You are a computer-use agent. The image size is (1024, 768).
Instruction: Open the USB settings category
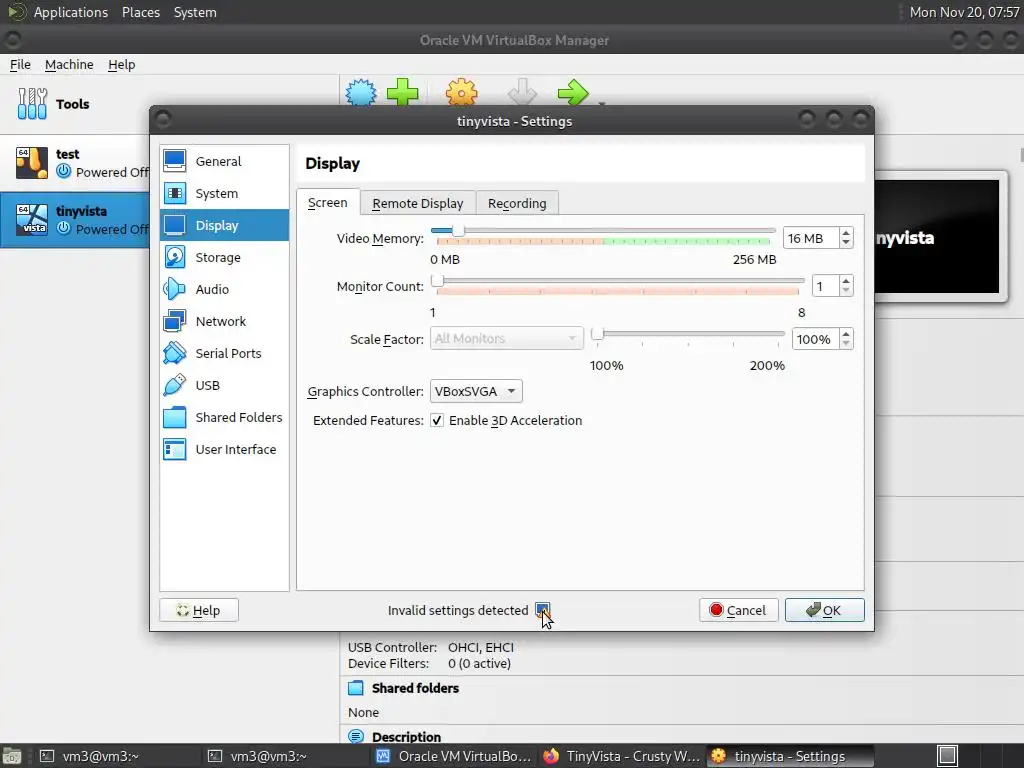click(x=224, y=385)
